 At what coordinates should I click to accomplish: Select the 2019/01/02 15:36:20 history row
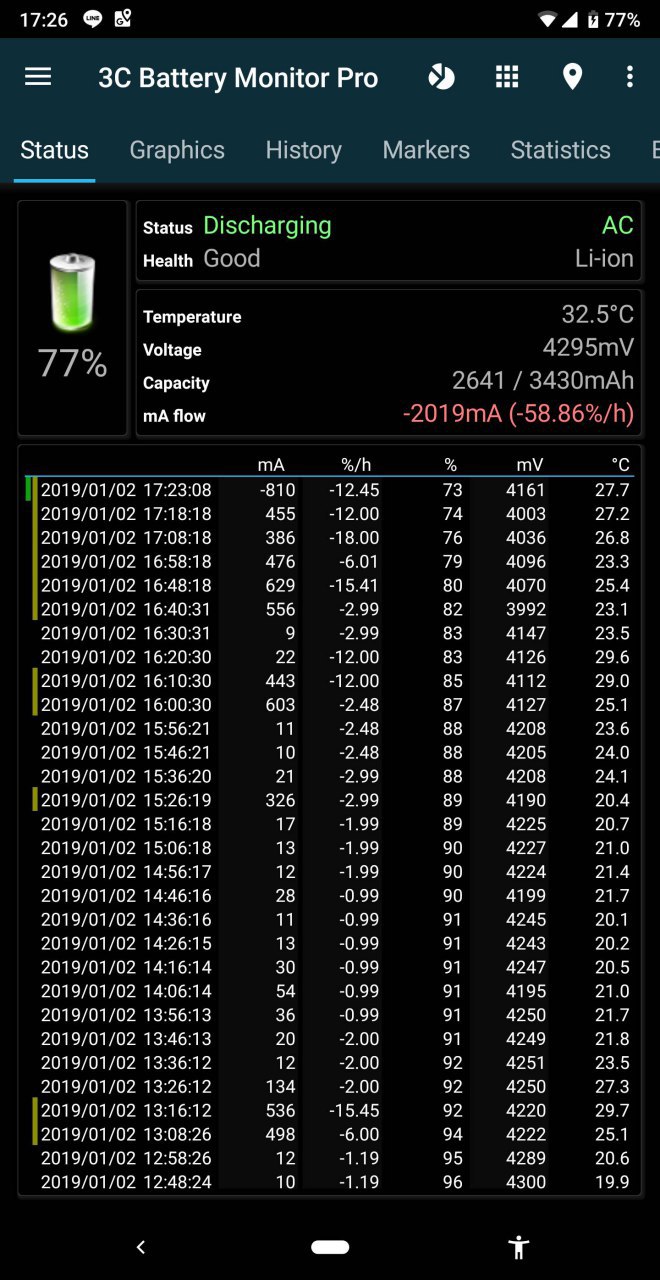point(330,776)
